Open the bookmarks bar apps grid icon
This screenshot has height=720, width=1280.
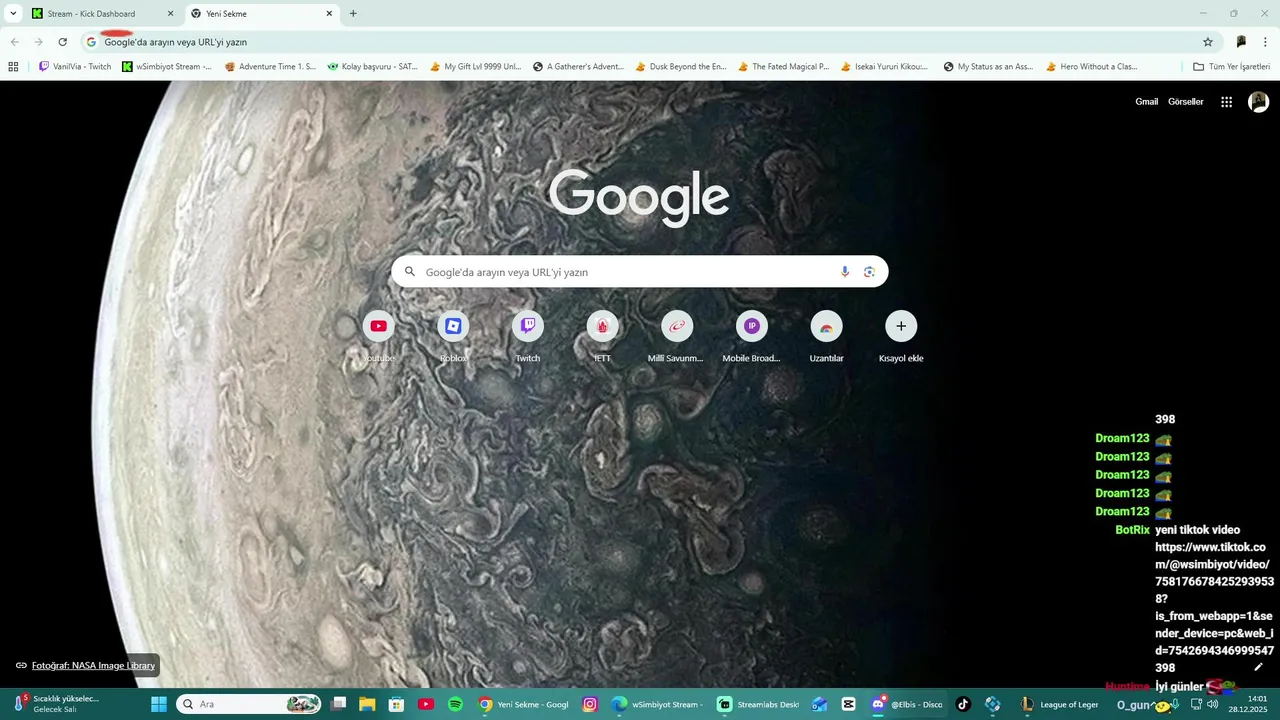click(x=13, y=67)
